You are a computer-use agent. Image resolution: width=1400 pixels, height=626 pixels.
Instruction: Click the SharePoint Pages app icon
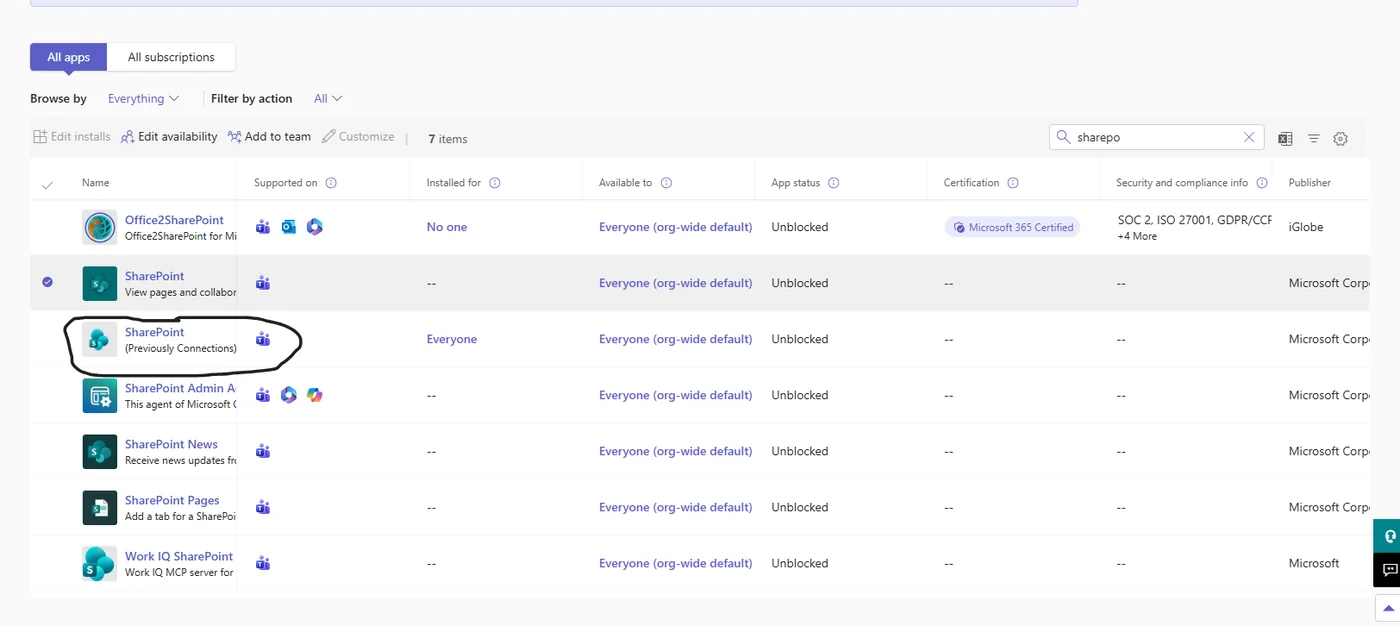point(99,507)
